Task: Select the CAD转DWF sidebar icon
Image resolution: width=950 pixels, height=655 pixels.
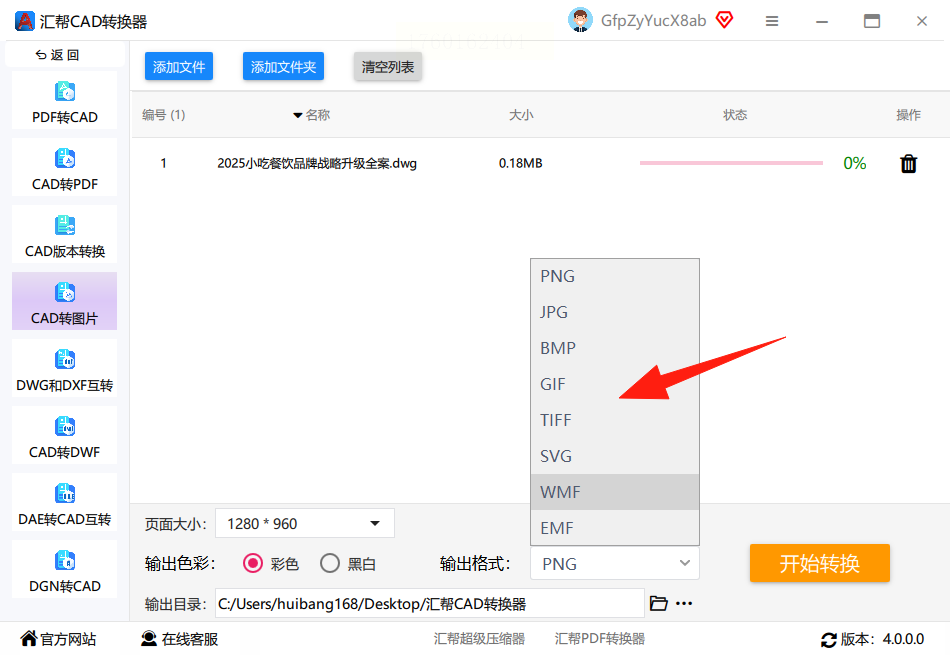Action: [65, 427]
